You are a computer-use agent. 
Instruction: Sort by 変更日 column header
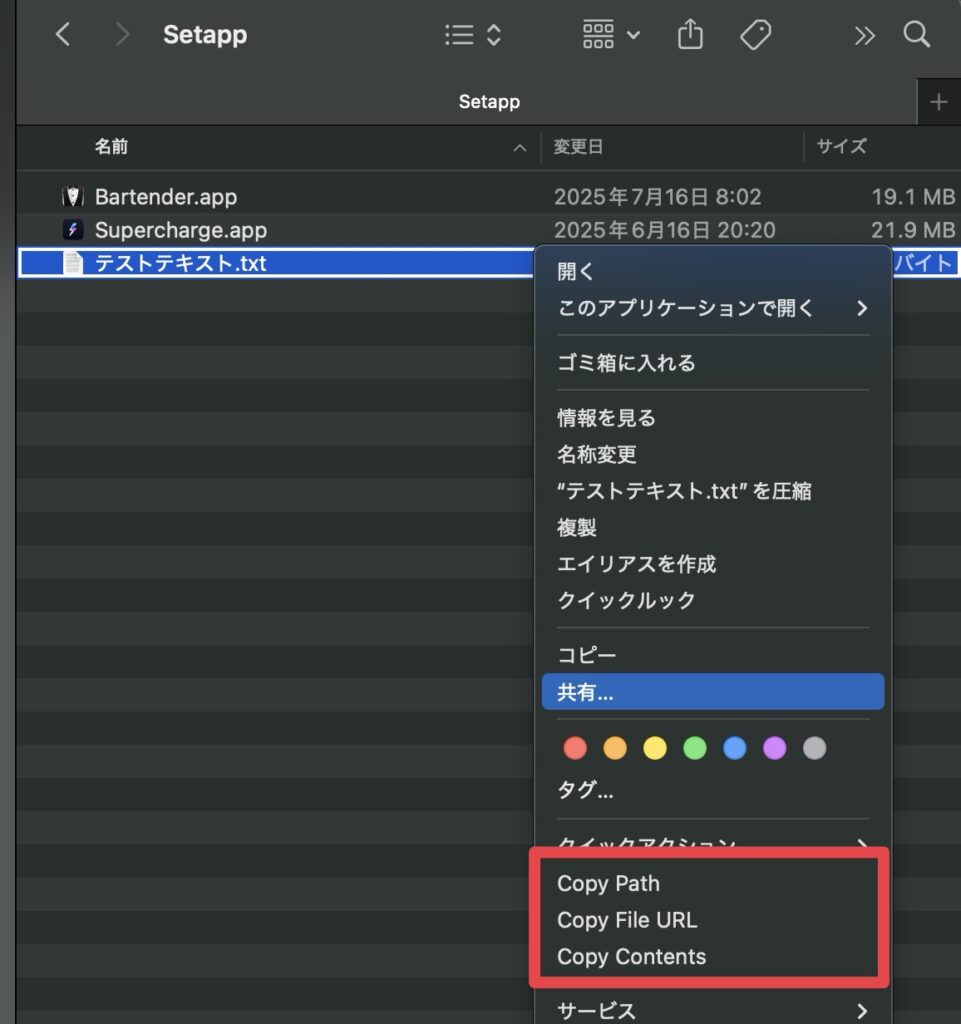(578, 146)
